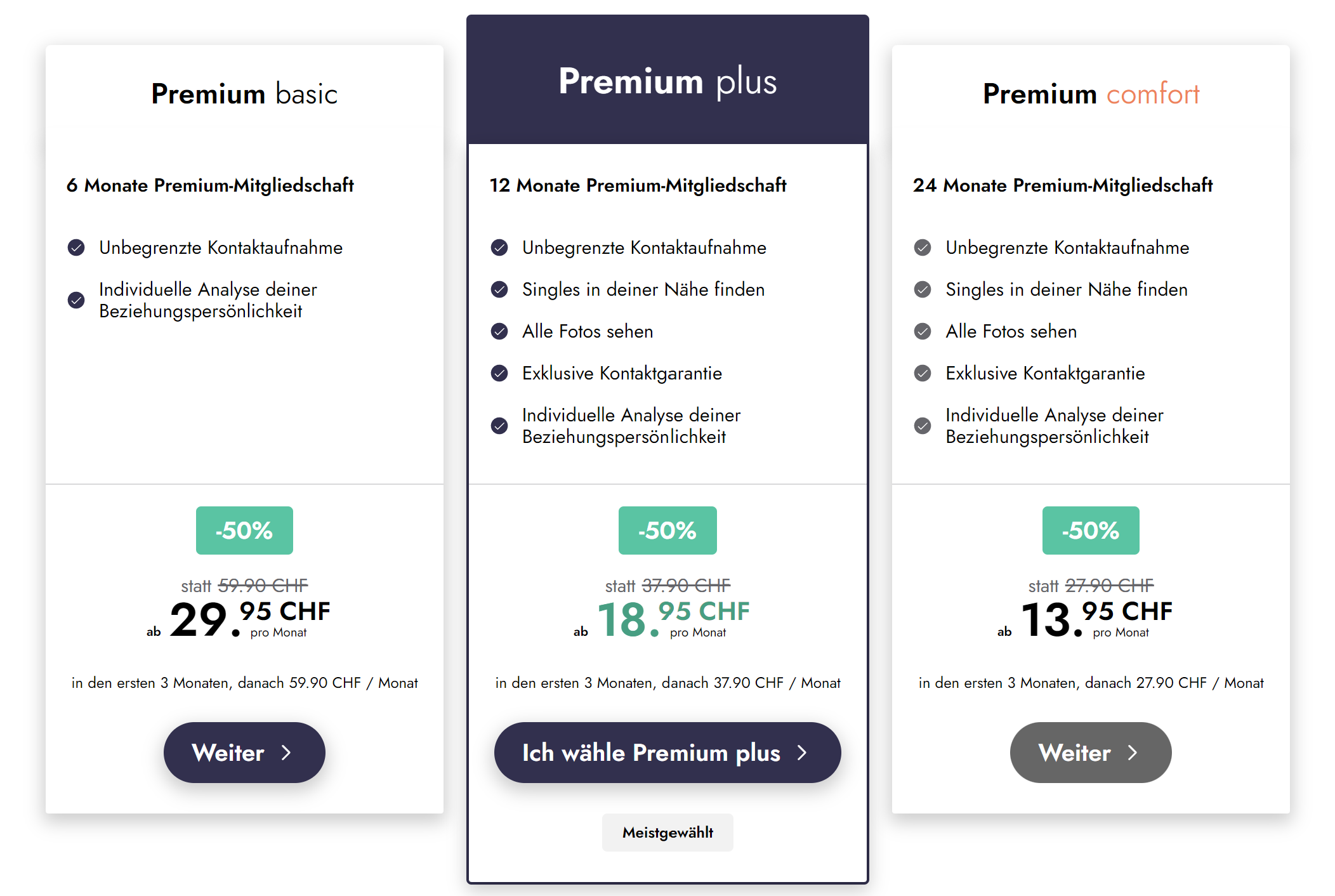The image size is (1335, 896).
Task: Click checkmark icon beside Premium plus 'Alle Fotos sehen'
Action: (499, 331)
